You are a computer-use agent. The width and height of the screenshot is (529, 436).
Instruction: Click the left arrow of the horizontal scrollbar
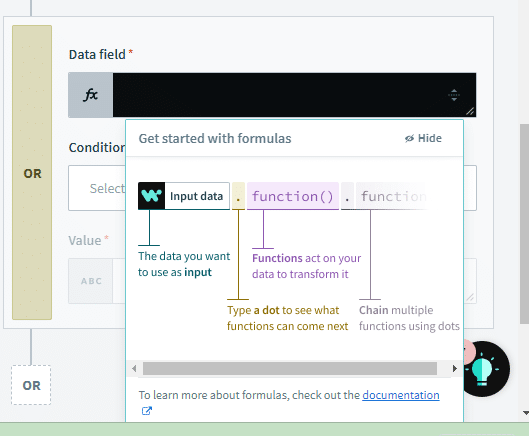tap(134, 369)
